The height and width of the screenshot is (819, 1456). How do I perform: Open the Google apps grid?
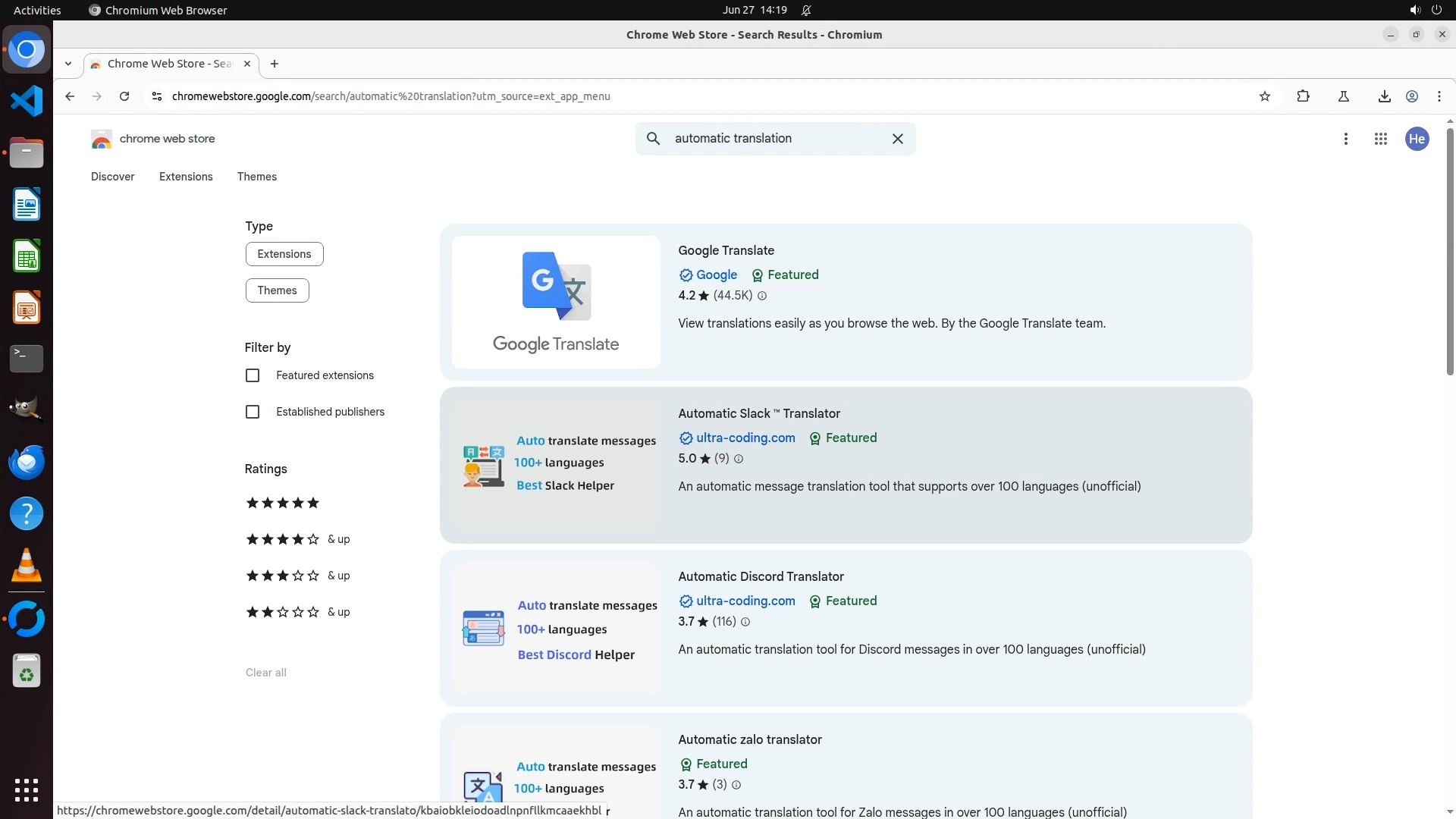[1380, 139]
